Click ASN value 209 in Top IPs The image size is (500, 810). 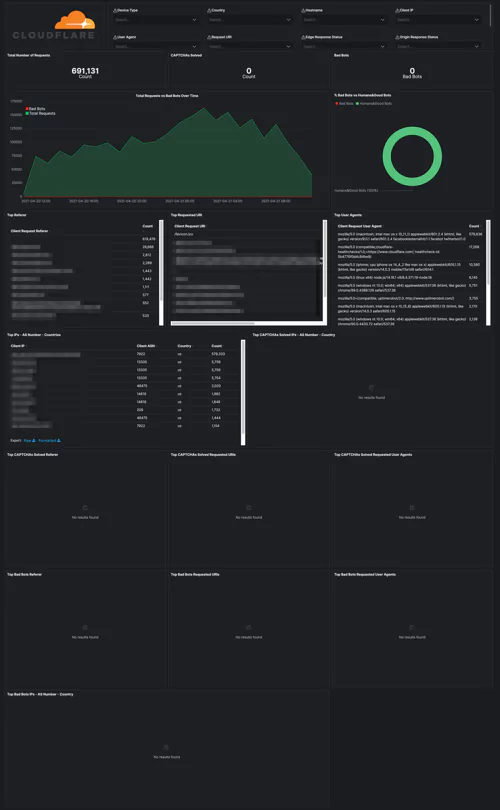(139, 409)
